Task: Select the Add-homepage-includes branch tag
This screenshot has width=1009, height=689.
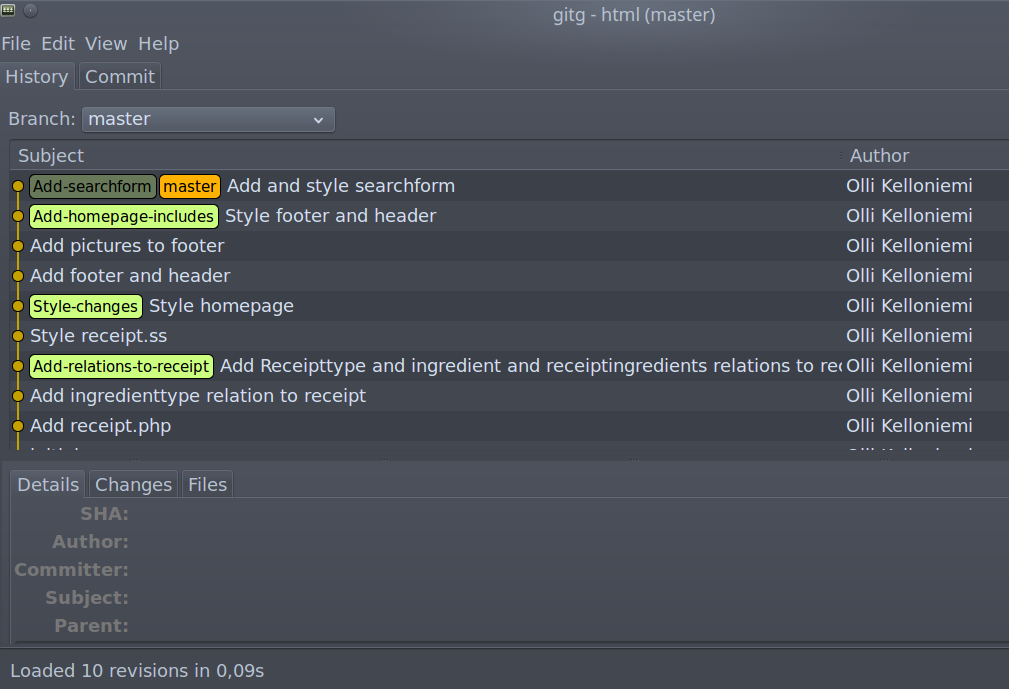Action: [124, 216]
